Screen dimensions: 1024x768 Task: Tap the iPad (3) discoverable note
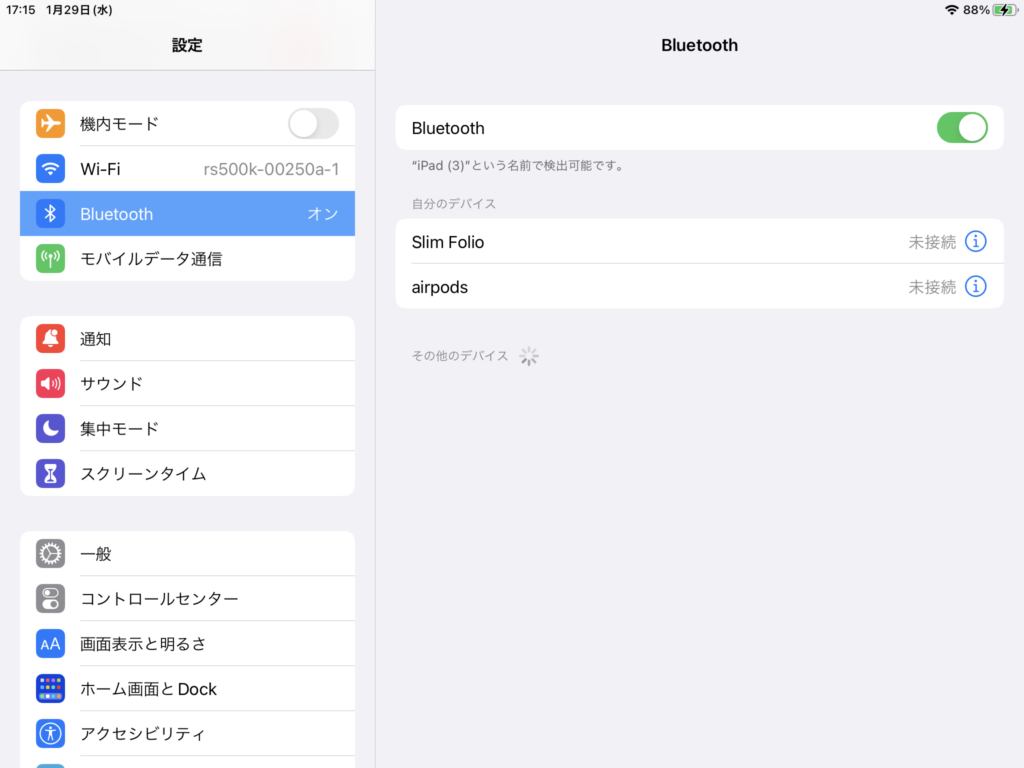tap(517, 166)
